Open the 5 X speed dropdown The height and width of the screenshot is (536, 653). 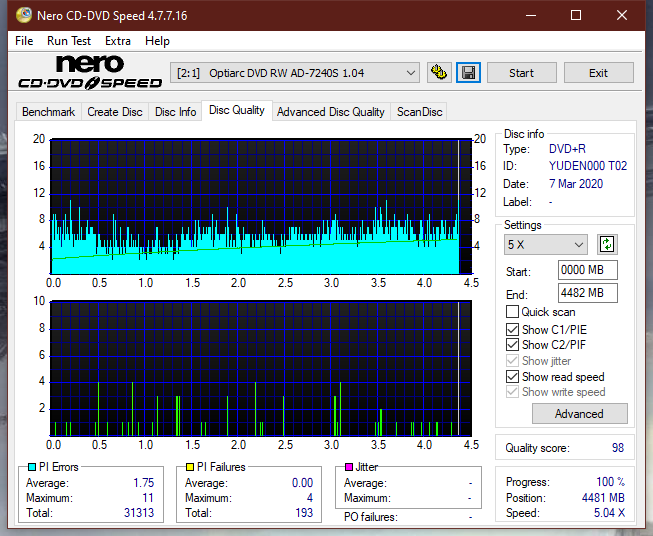tap(546, 244)
